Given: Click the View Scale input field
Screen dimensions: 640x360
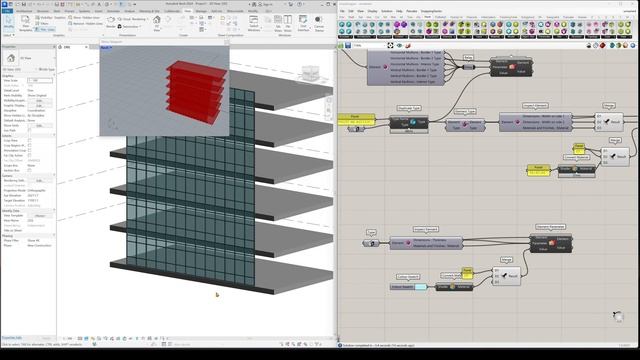Looking at the screenshot, I should click(40, 81).
